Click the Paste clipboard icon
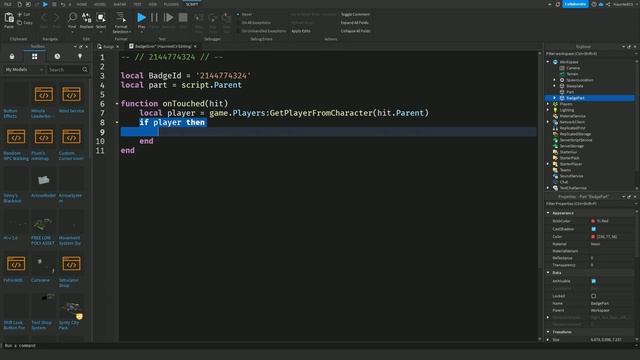Image resolution: width=640 pixels, height=360 pixels. 9,18
